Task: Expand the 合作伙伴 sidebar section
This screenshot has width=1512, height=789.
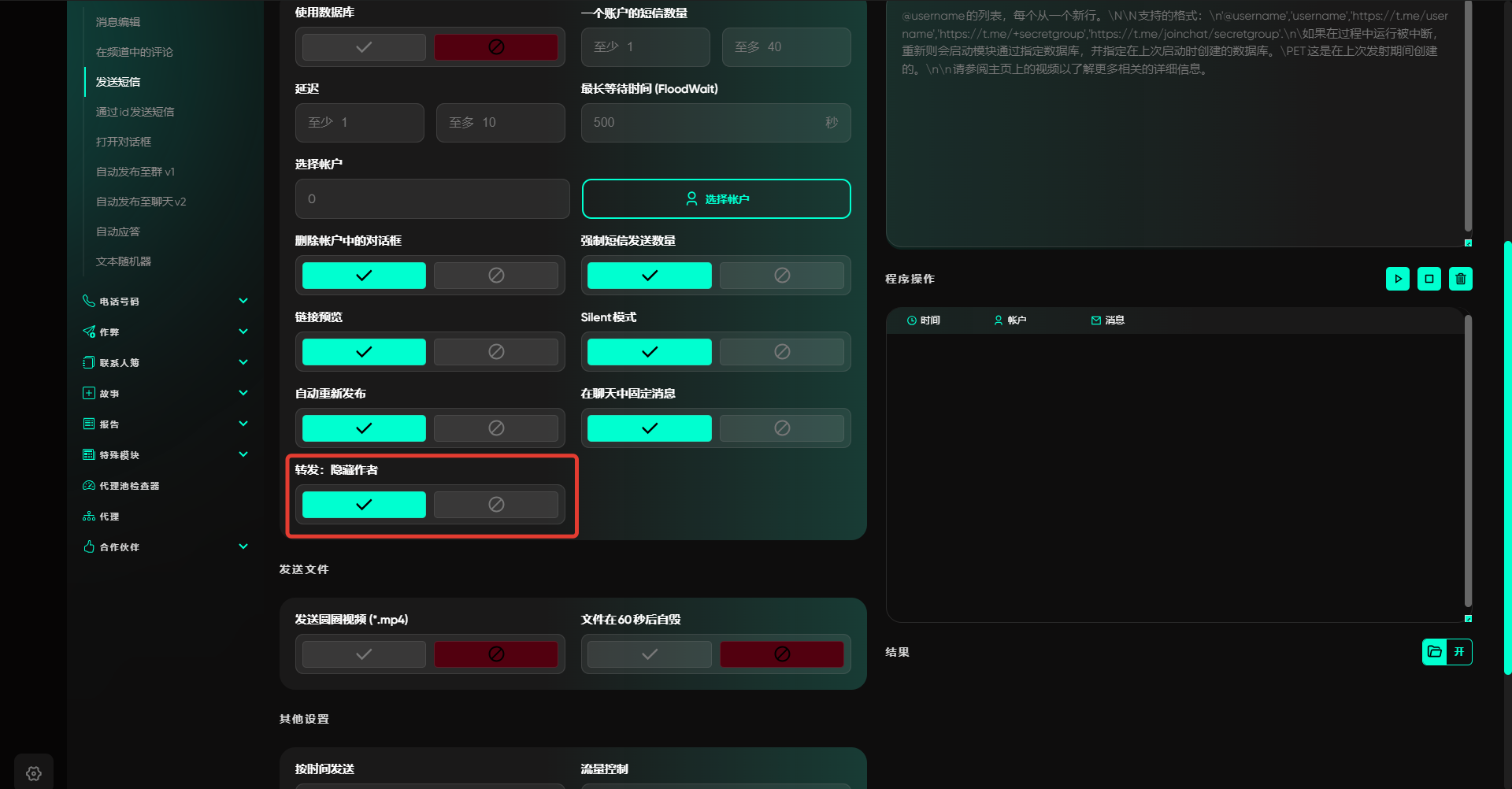Action: coord(243,546)
